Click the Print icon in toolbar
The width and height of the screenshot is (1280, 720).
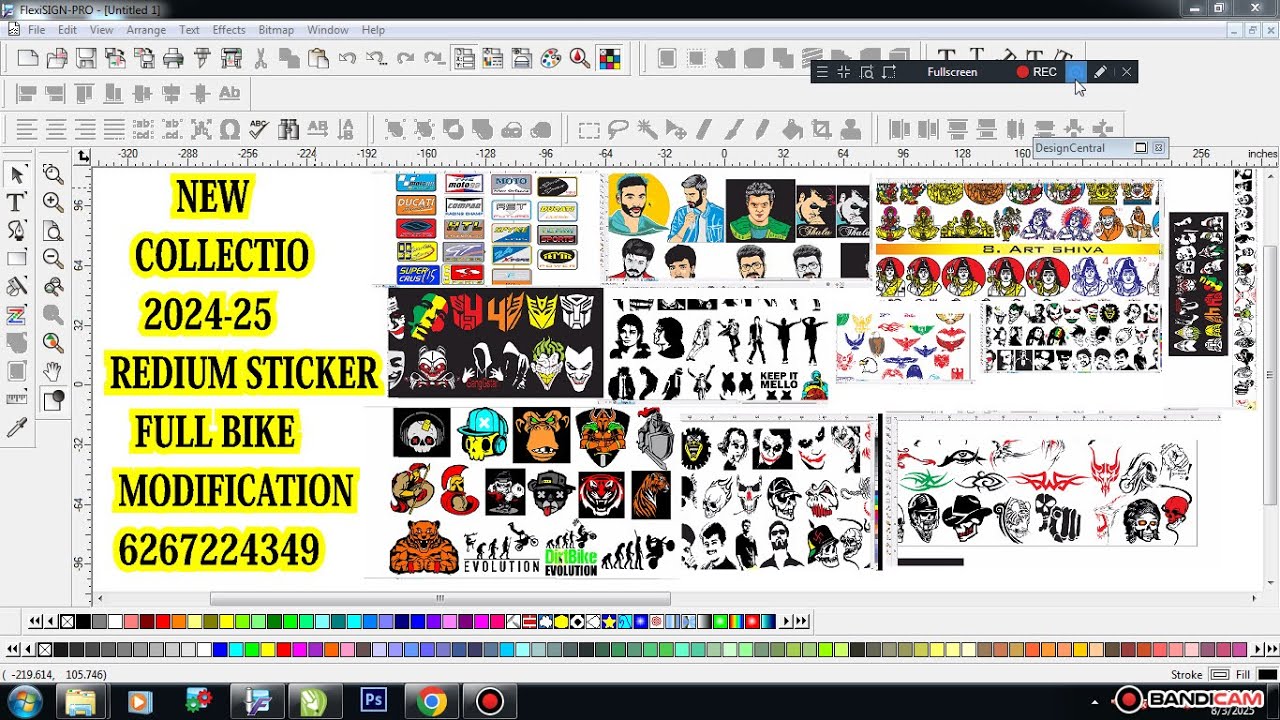[x=173, y=58]
